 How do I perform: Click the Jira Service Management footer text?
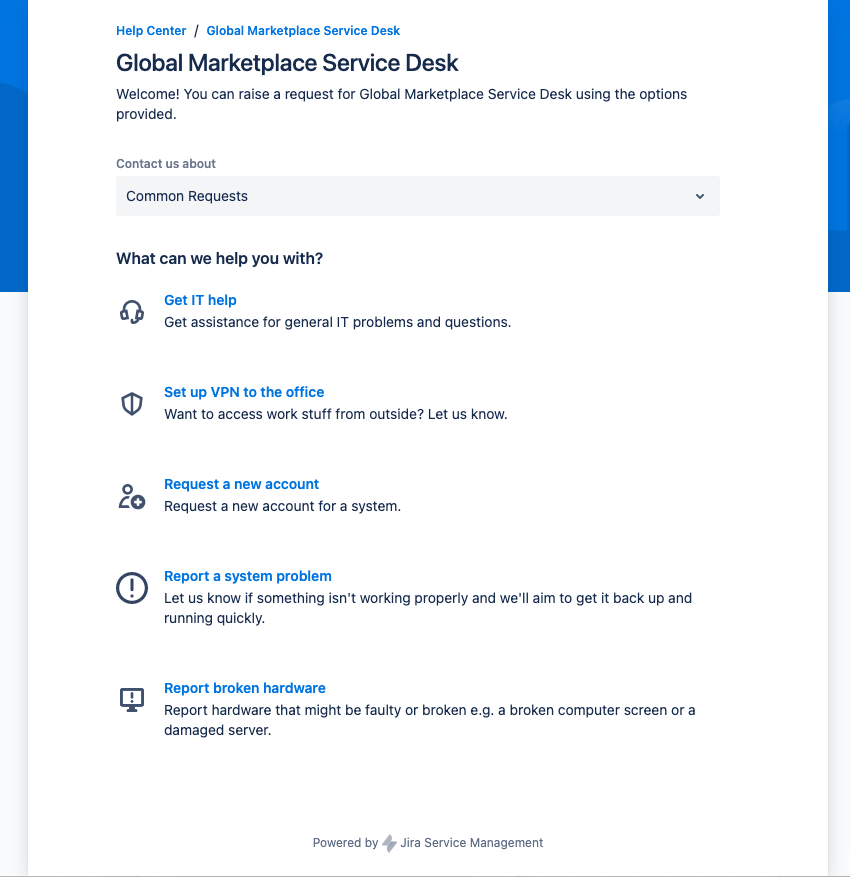click(x=471, y=843)
